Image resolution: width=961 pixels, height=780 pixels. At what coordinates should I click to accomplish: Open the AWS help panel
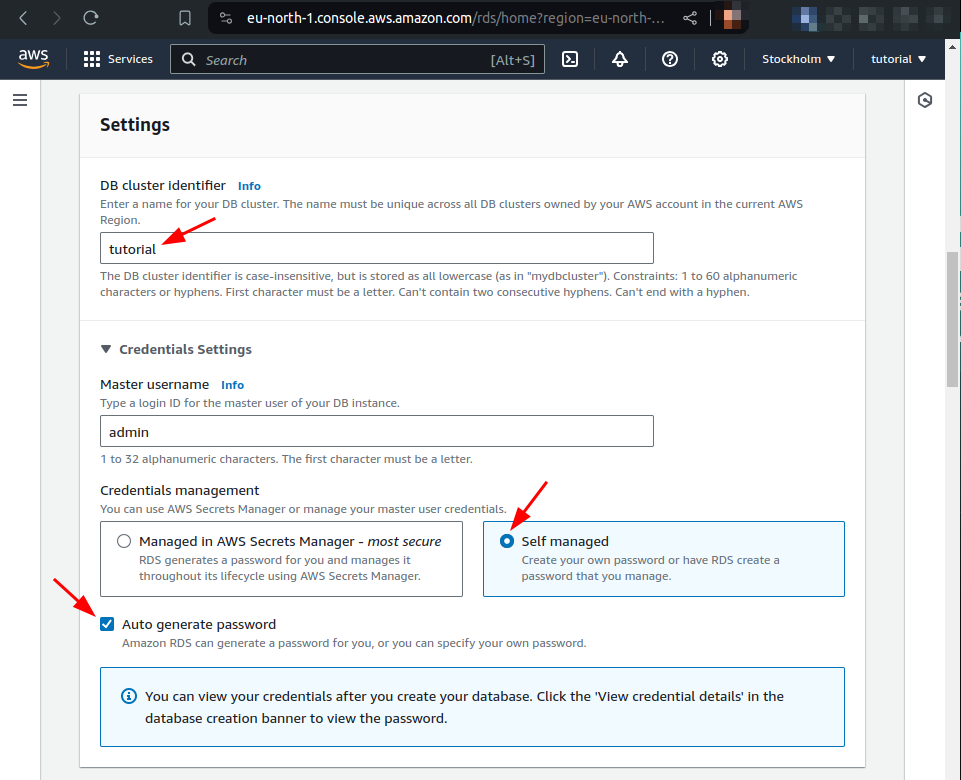[x=670, y=59]
